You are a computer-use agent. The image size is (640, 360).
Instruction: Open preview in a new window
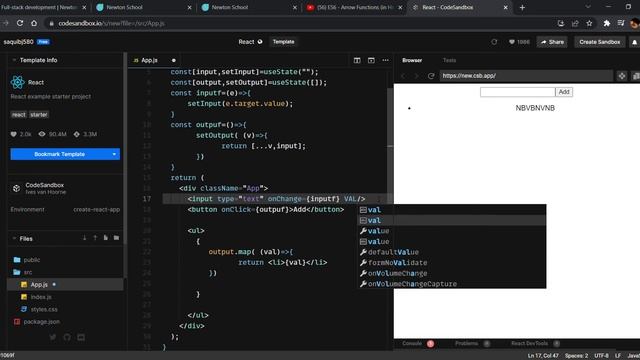pos(636,76)
